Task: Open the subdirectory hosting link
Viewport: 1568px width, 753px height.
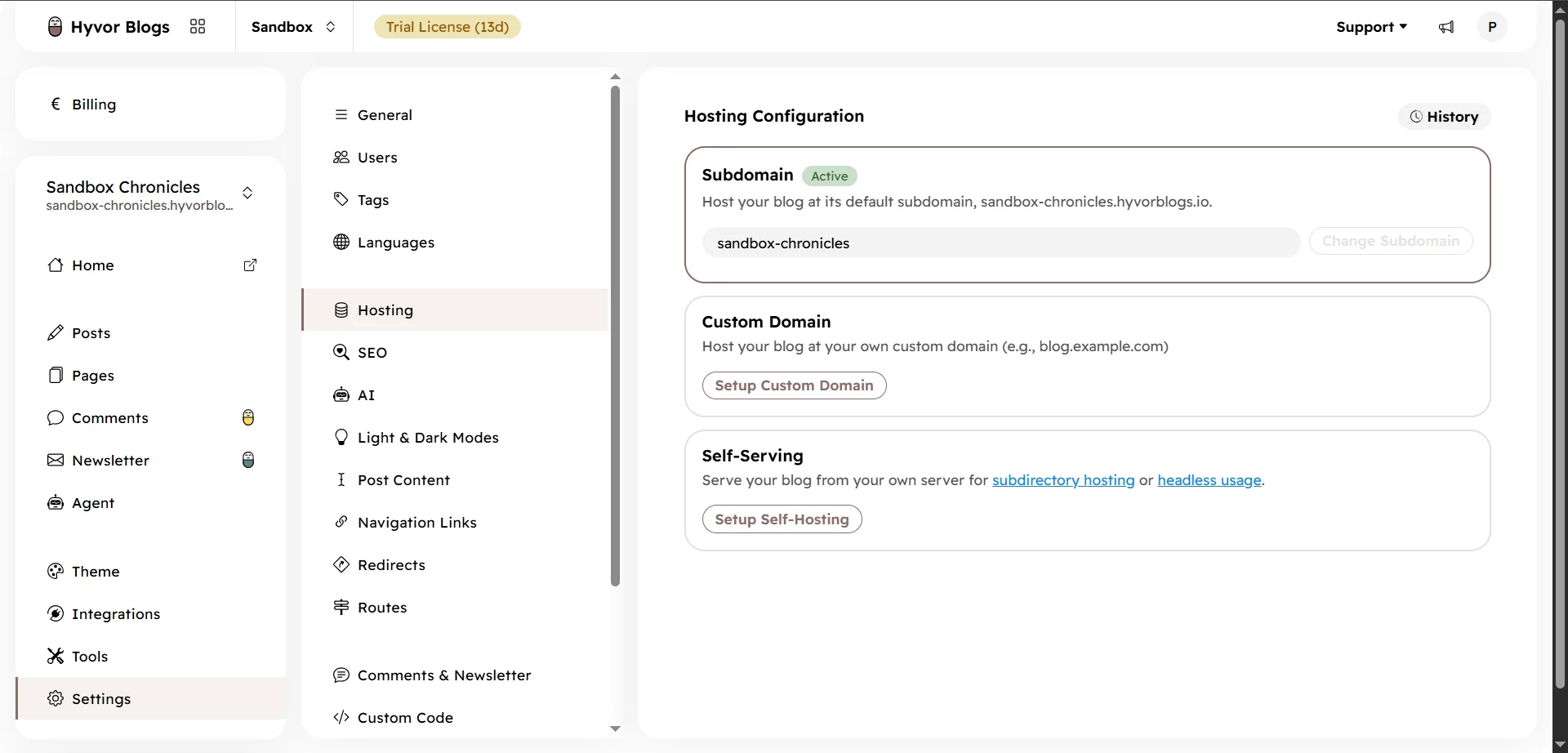Action: (1063, 480)
